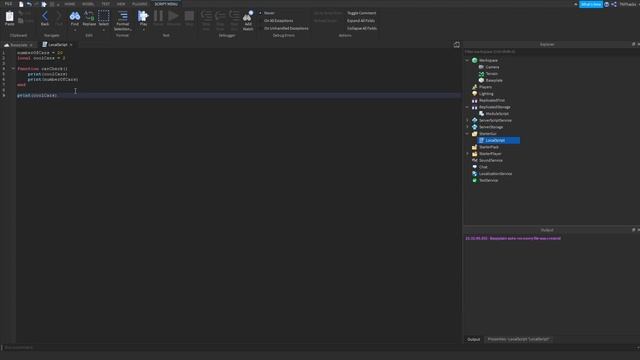The height and width of the screenshot is (360, 640).
Task: Switch to the PLUGINS ribbon tab
Action: (x=140, y=4)
